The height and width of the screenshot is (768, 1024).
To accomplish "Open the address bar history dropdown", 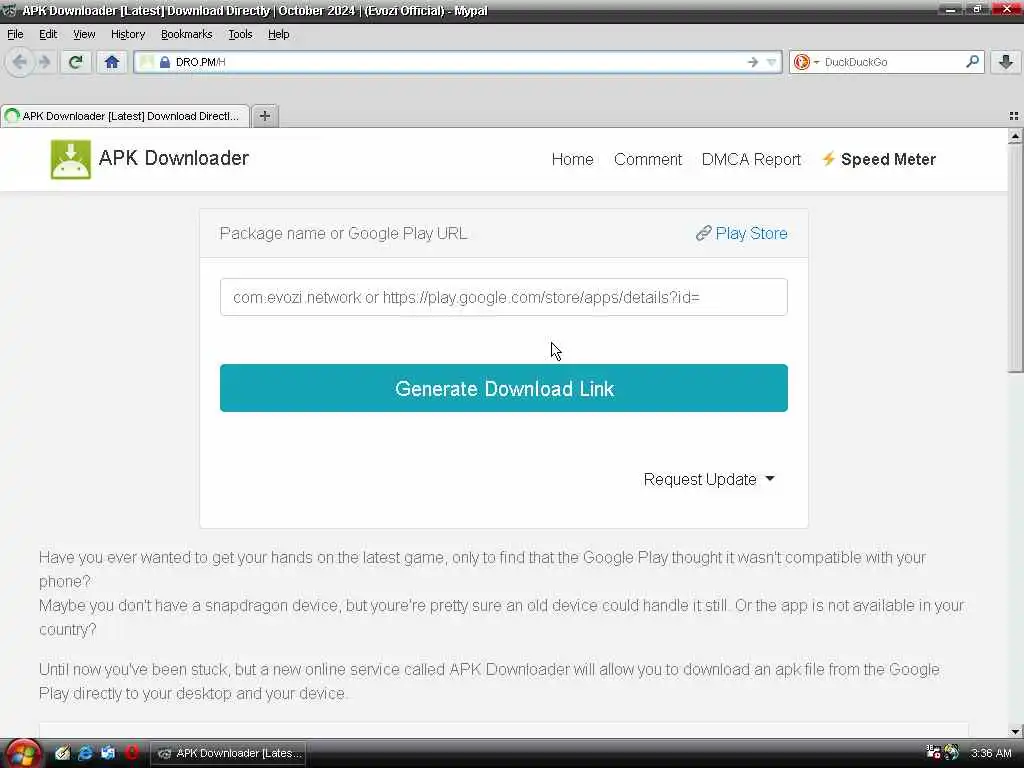I will pos(771,62).
